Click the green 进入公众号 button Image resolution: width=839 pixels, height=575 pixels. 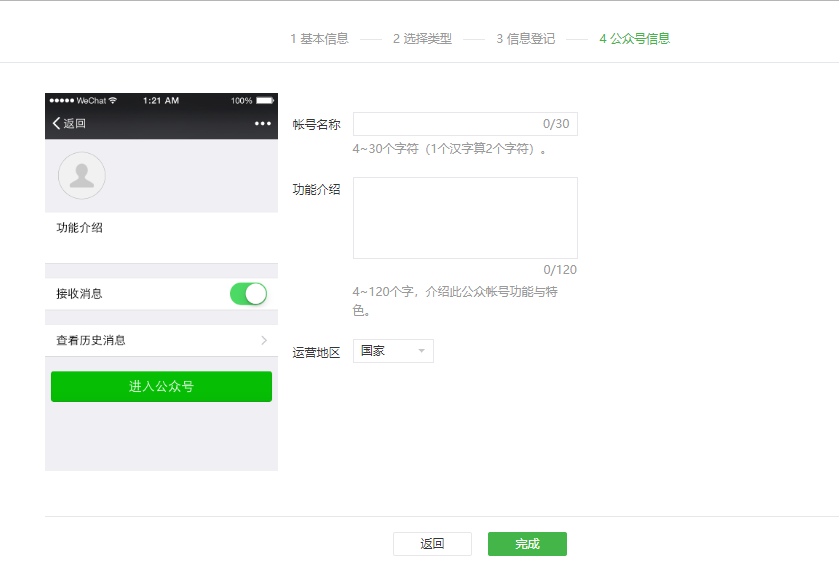tap(161, 386)
